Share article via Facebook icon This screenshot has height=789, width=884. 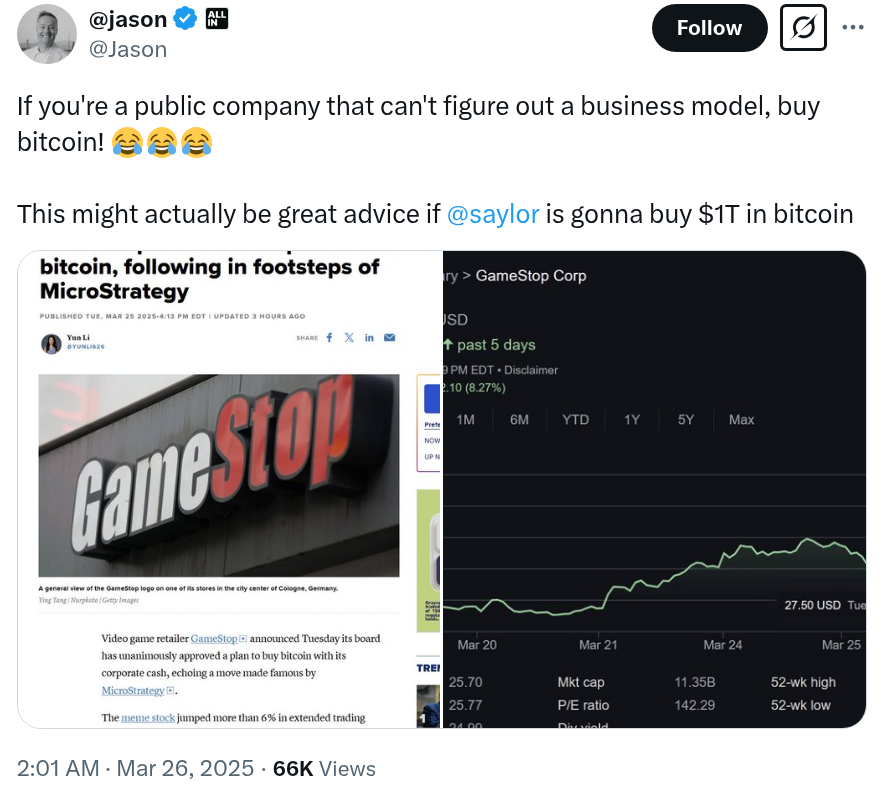[330, 338]
